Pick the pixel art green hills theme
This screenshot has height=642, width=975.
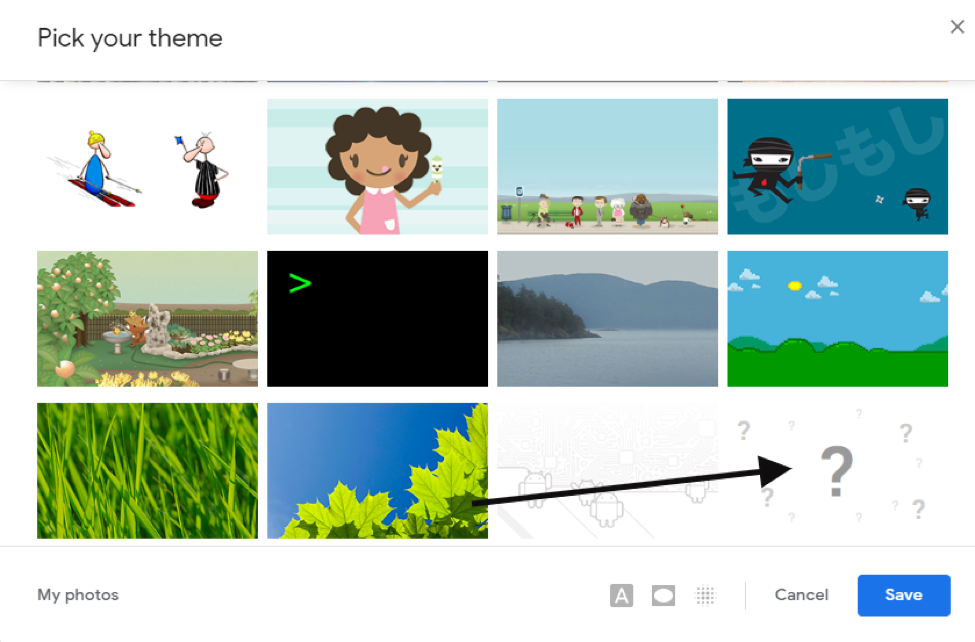[x=838, y=319]
